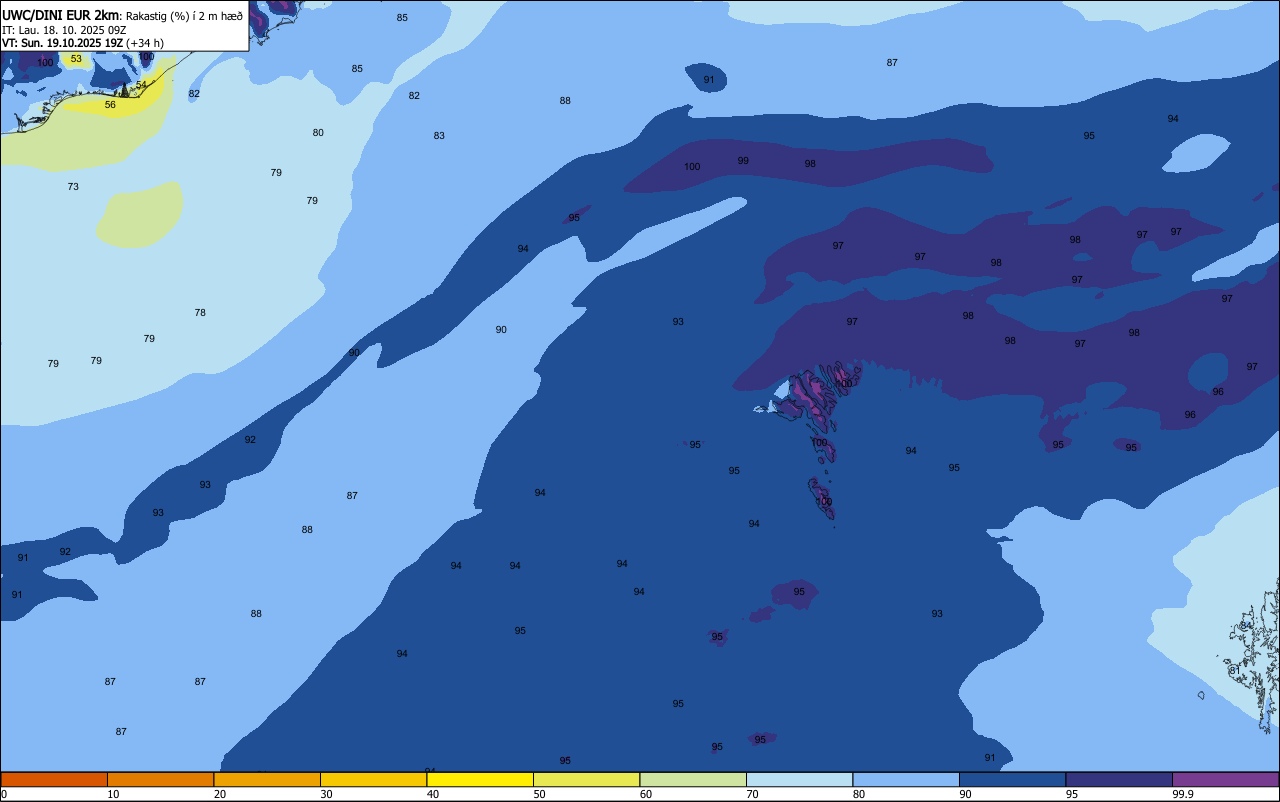Click the '50' tick label on the legend
The width and height of the screenshot is (1280, 802).
(539, 794)
